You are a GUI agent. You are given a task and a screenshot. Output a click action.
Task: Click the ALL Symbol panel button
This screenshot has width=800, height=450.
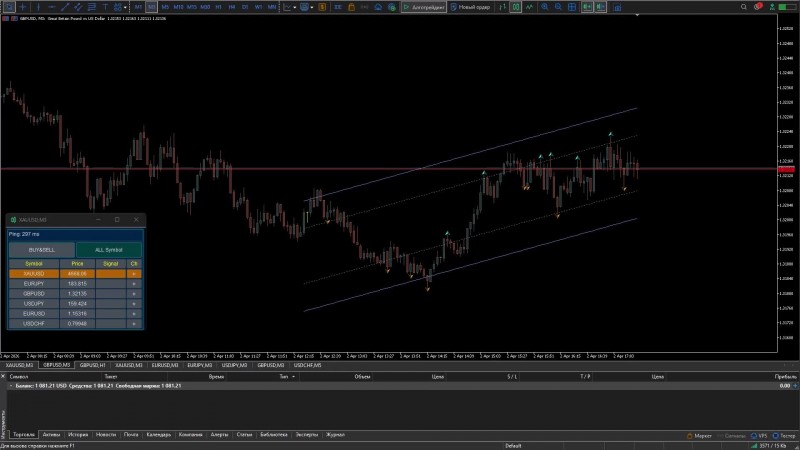pyautogui.click(x=109, y=250)
